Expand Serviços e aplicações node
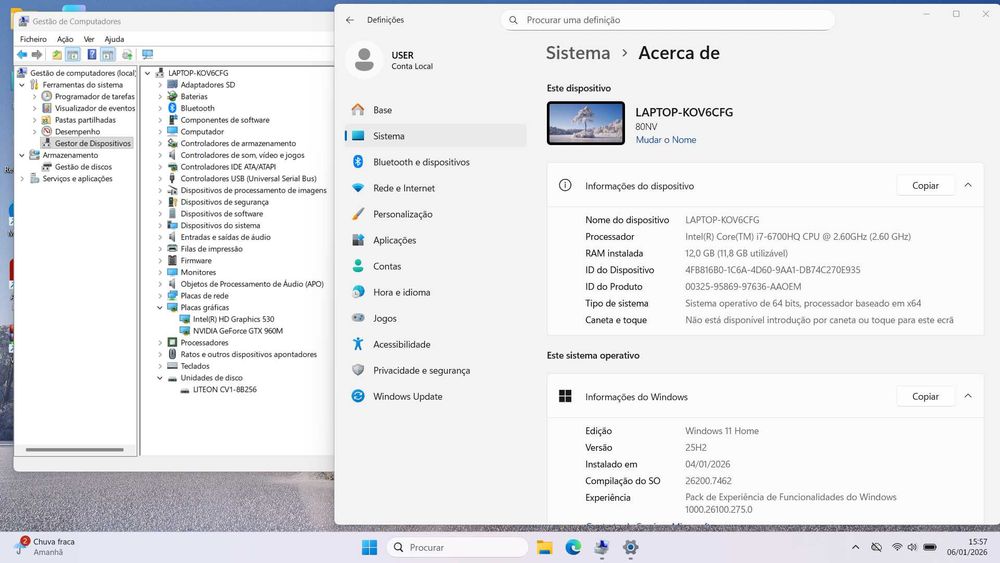The height and width of the screenshot is (563, 1000). coord(22,179)
